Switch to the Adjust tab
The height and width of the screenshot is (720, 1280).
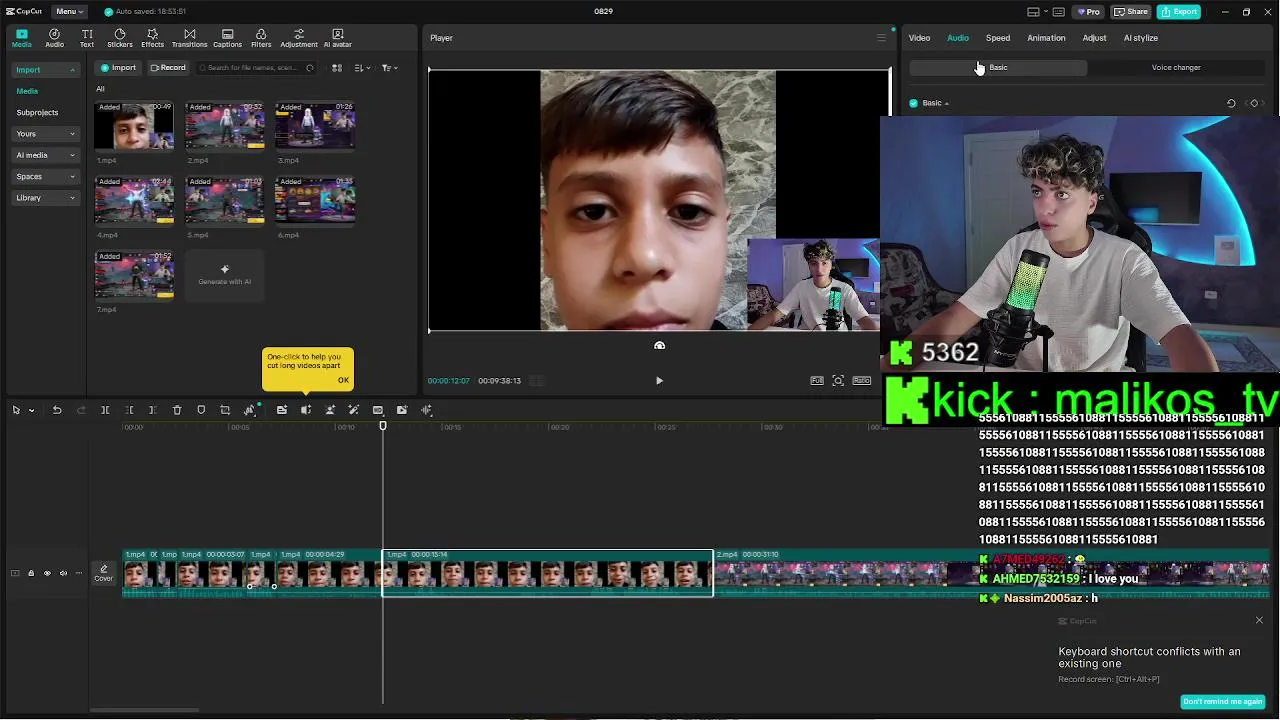tap(1094, 38)
